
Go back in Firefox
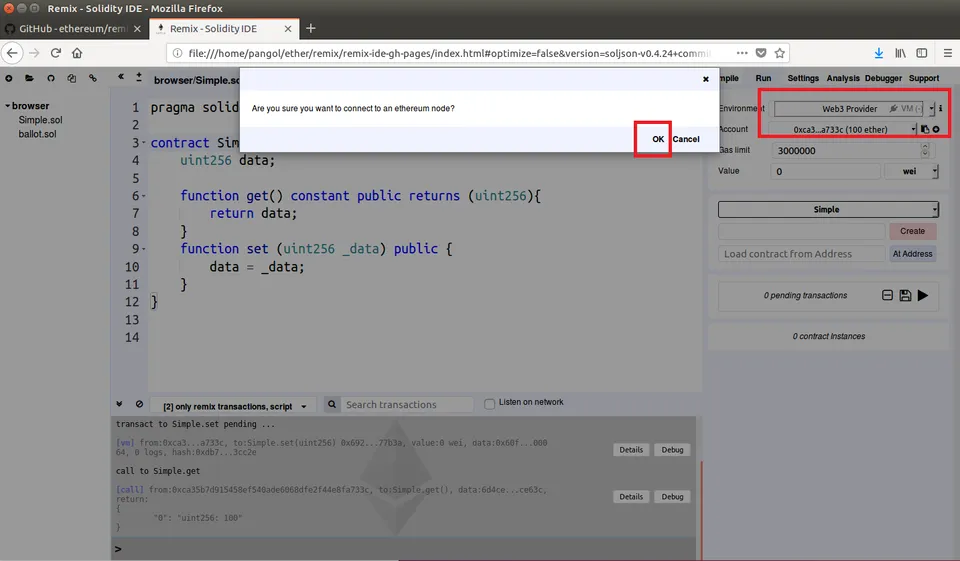(x=12, y=53)
